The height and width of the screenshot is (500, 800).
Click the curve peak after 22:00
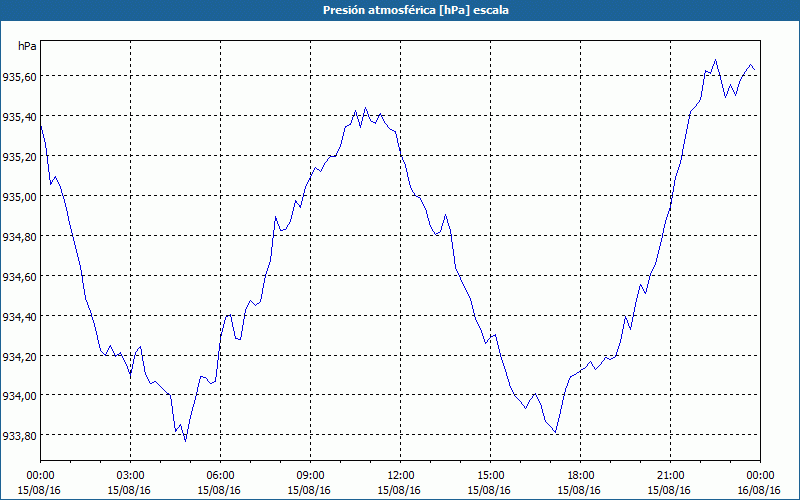pos(715,60)
